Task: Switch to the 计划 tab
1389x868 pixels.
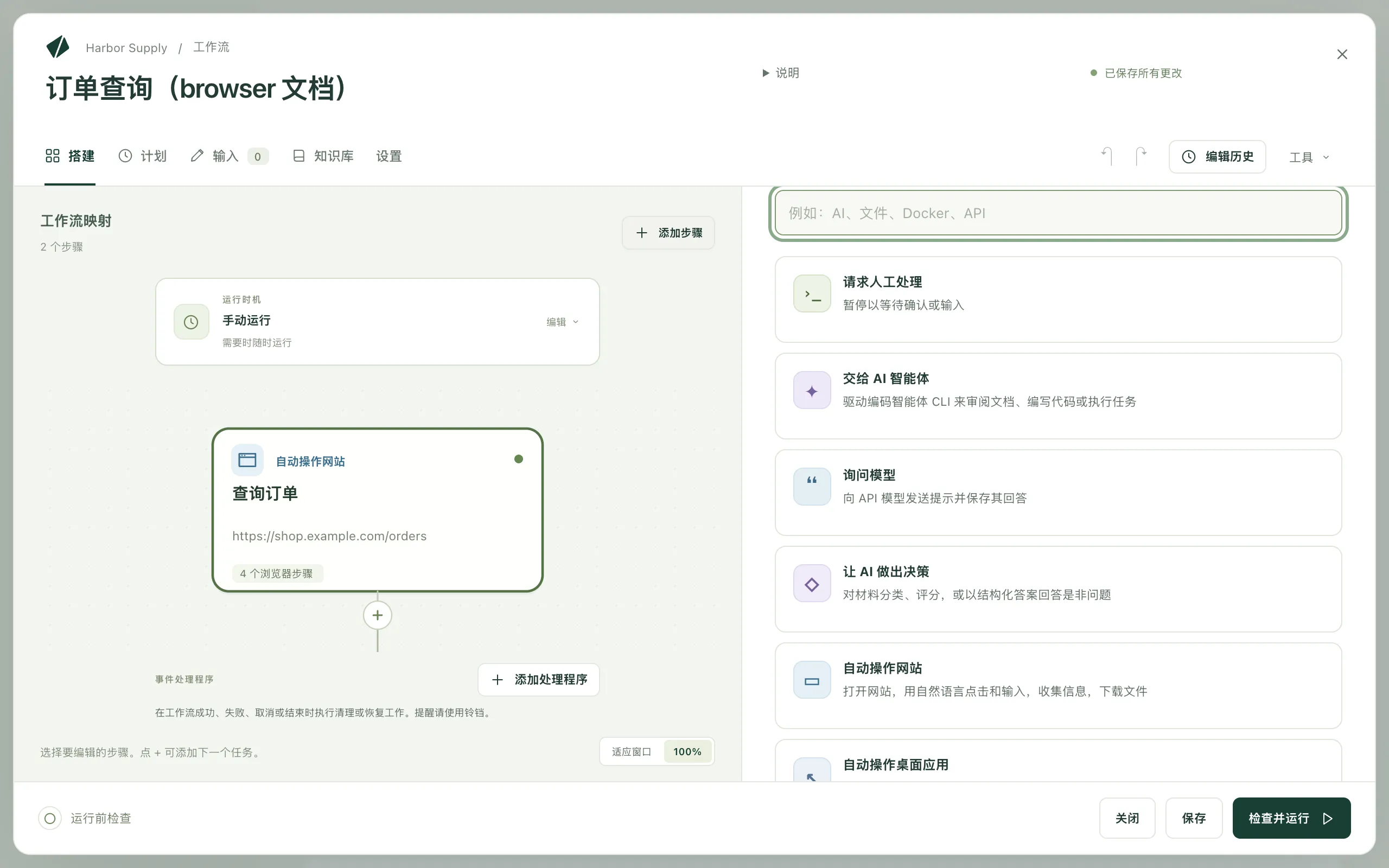Action: pyautogui.click(x=142, y=156)
